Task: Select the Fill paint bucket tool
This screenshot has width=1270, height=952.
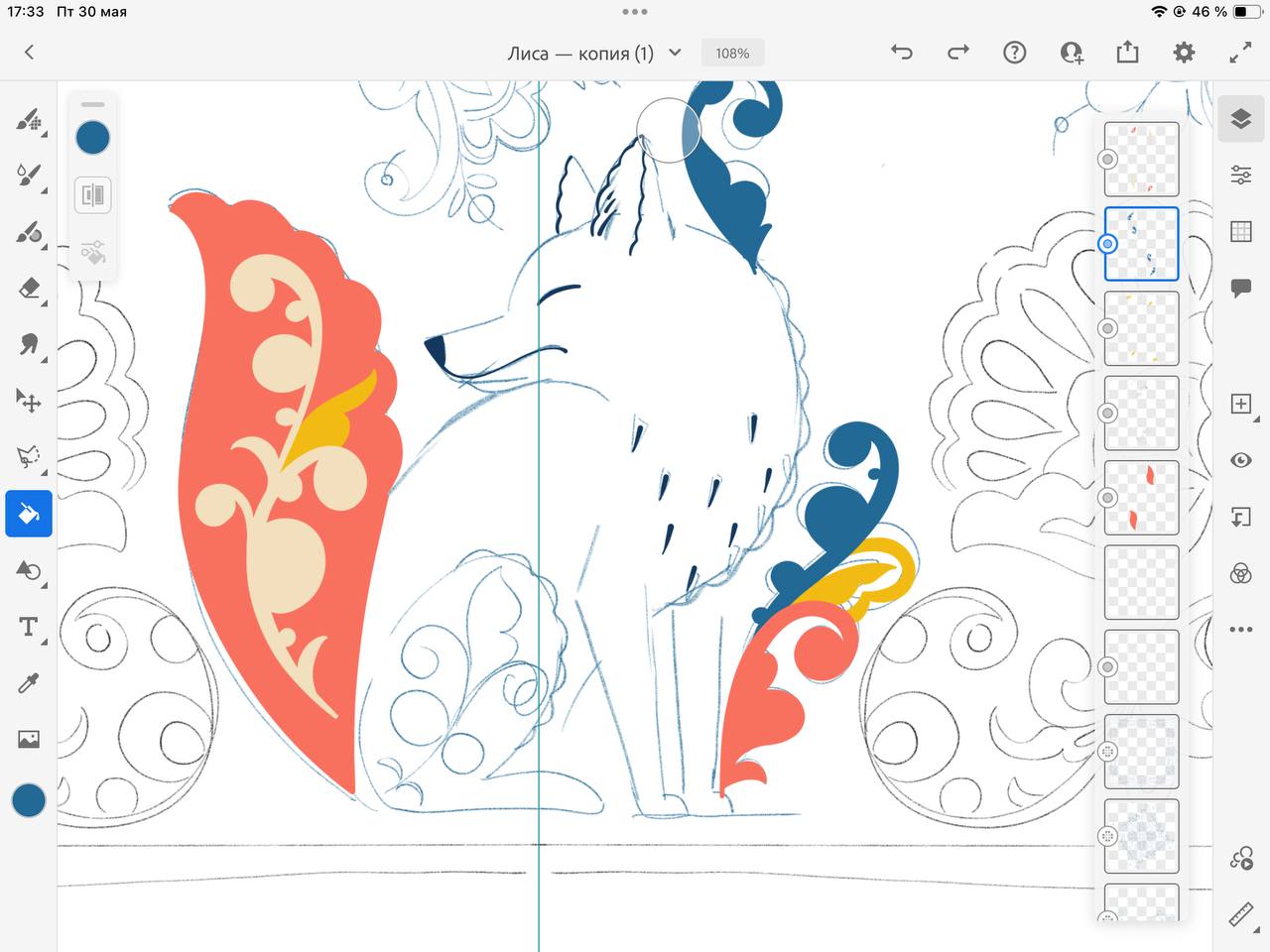Action: [29, 514]
